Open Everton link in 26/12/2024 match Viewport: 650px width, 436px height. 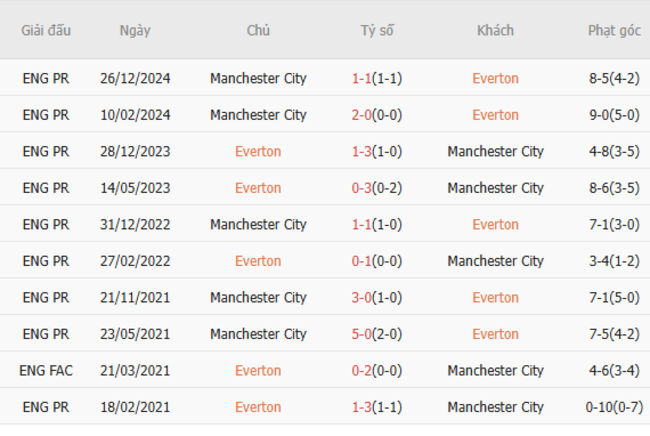pos(495,78)
